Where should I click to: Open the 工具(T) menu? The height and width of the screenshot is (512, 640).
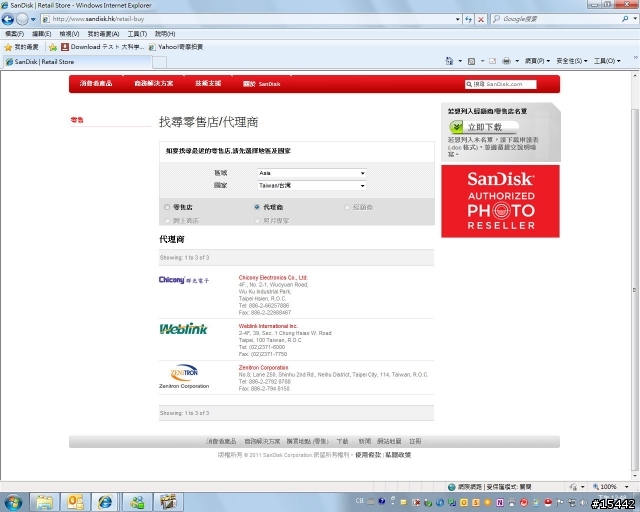[137, 34]
